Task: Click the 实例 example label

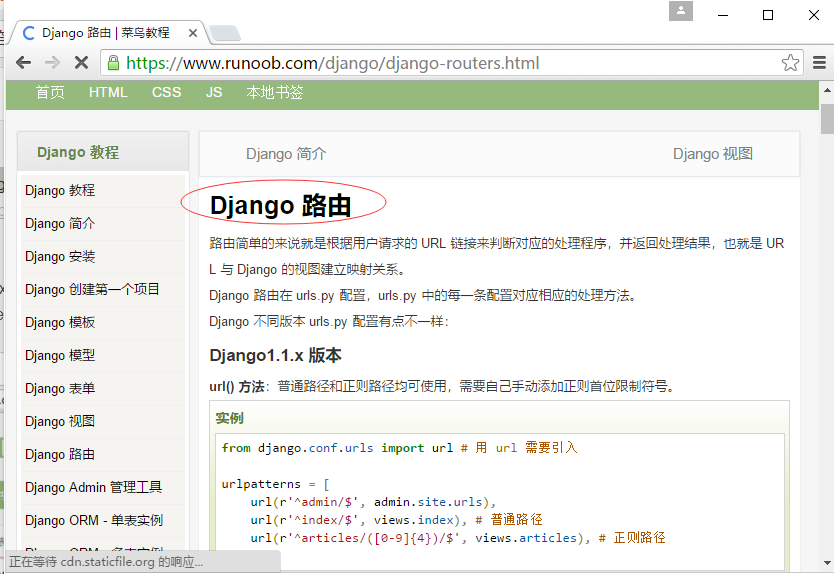Action: point(229,418)
